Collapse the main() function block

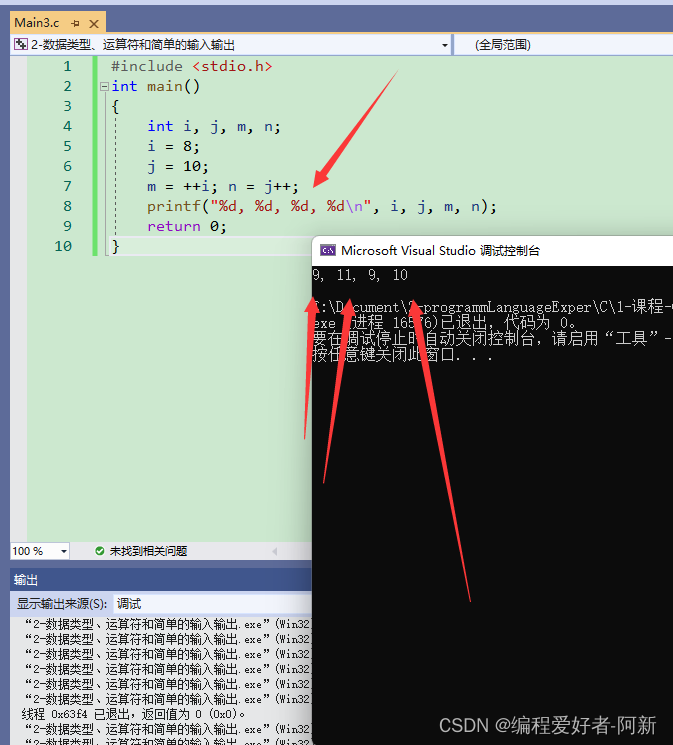click(104, 86)
